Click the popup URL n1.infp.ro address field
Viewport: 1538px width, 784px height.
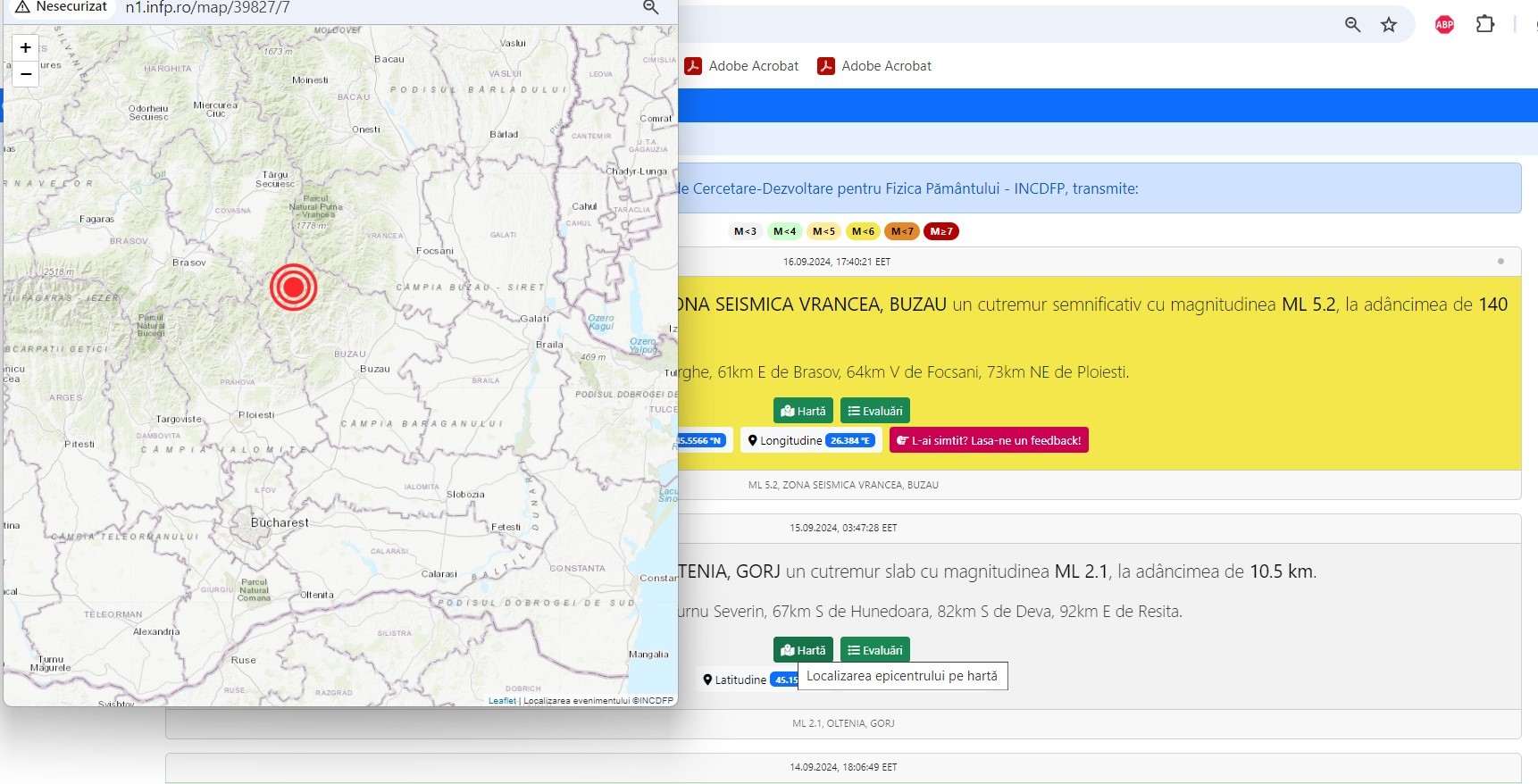coord(207,8)
